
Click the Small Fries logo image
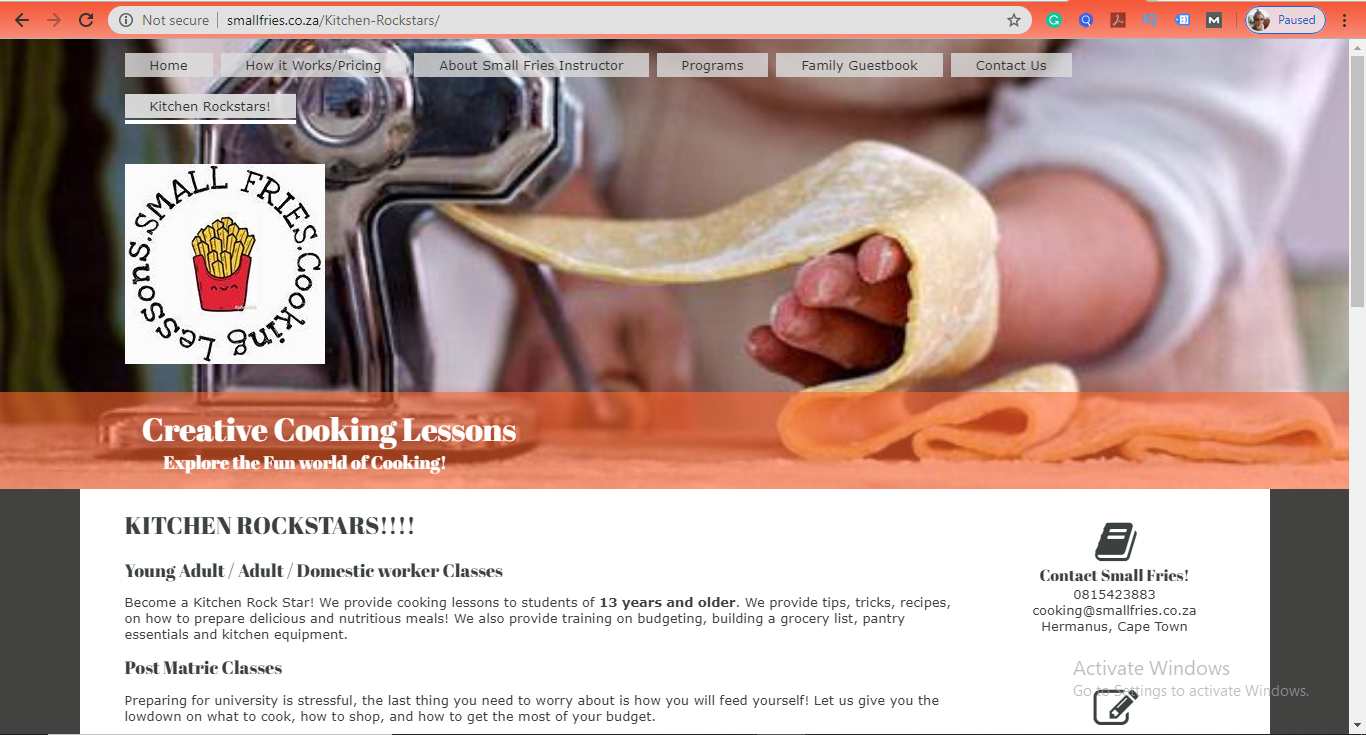tap(225, 264)
